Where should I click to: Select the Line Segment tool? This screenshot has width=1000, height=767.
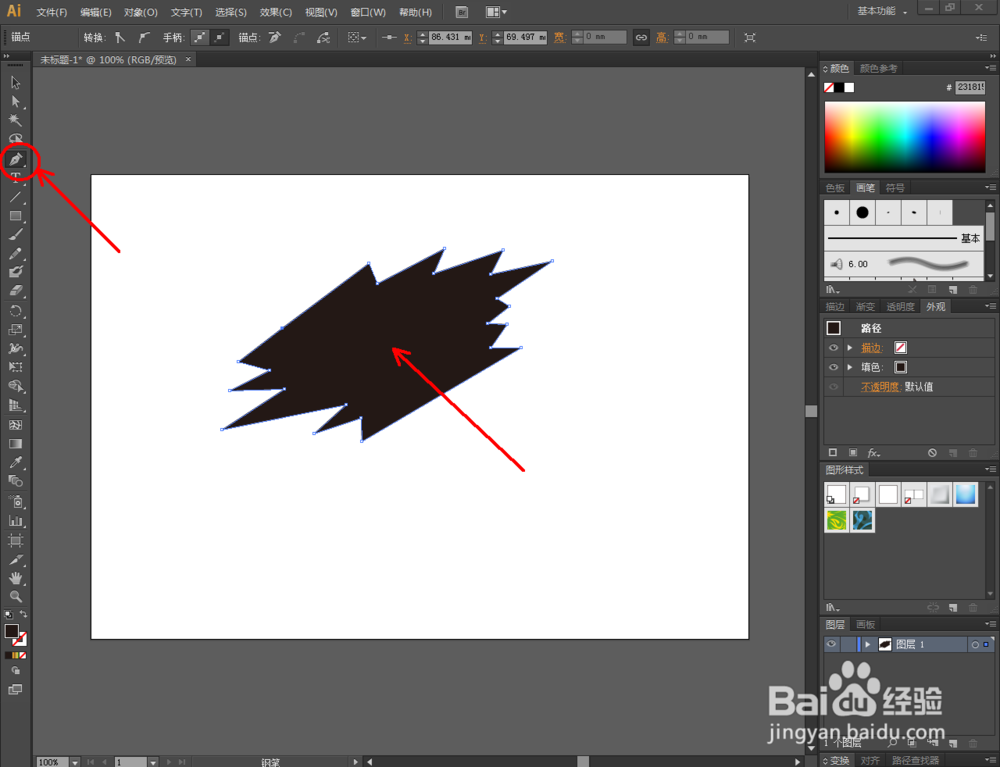tap(15, 197)
